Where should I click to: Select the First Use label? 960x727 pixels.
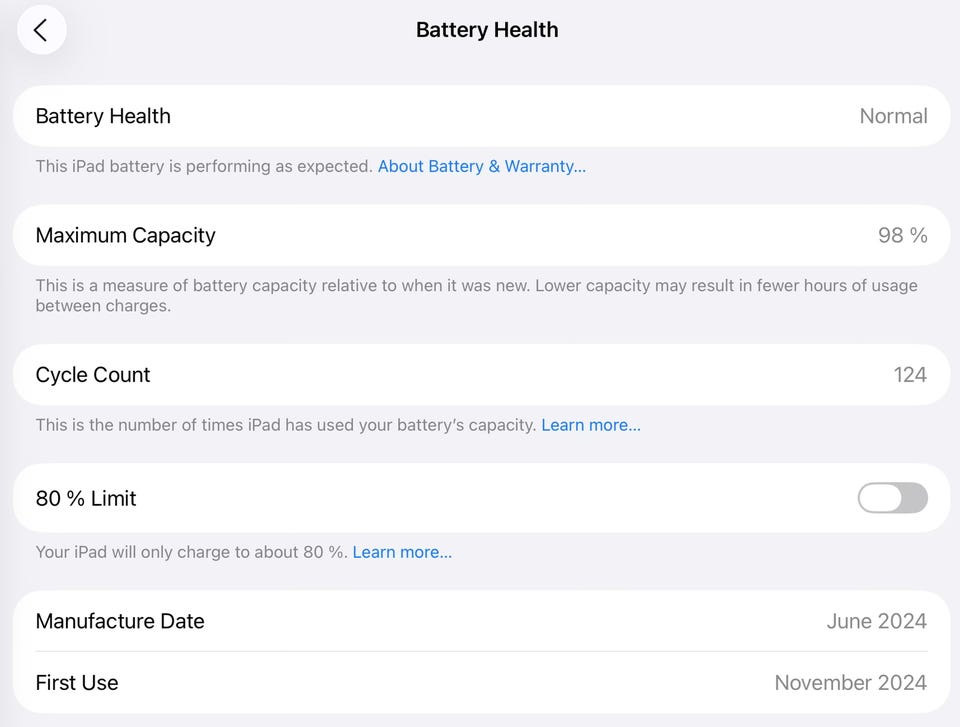tap(77, 683)
